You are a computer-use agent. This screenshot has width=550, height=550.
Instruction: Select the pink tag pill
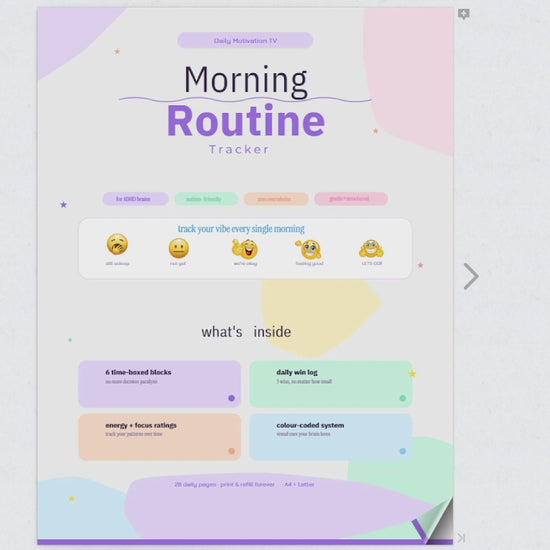351,199
